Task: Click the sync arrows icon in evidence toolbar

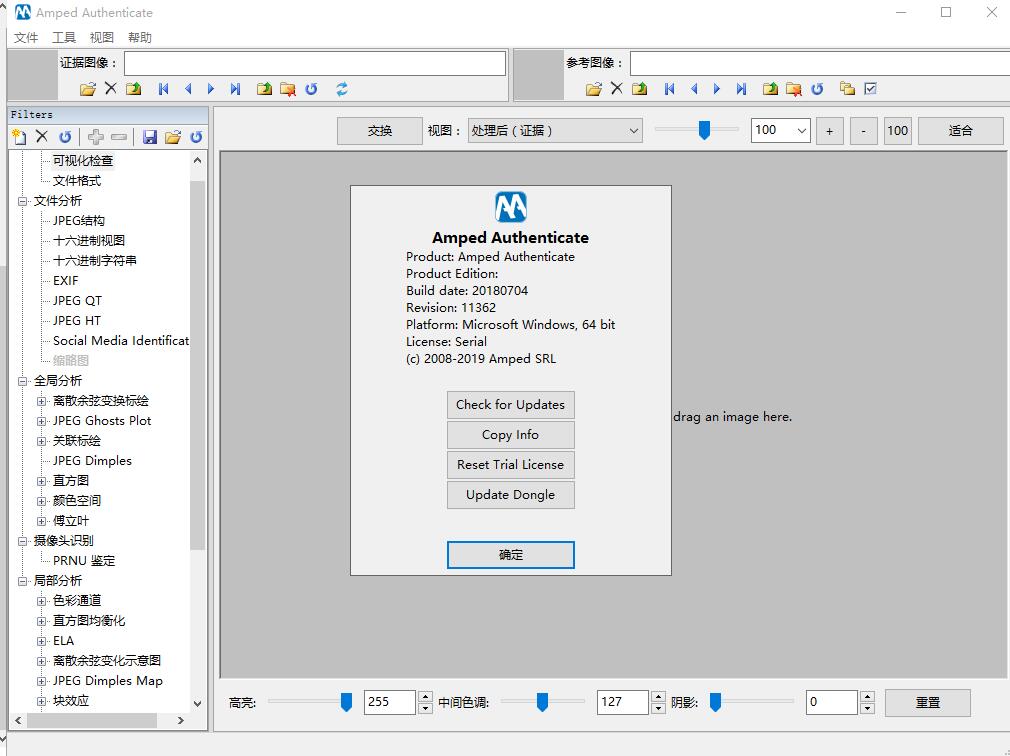Action: 342,89
